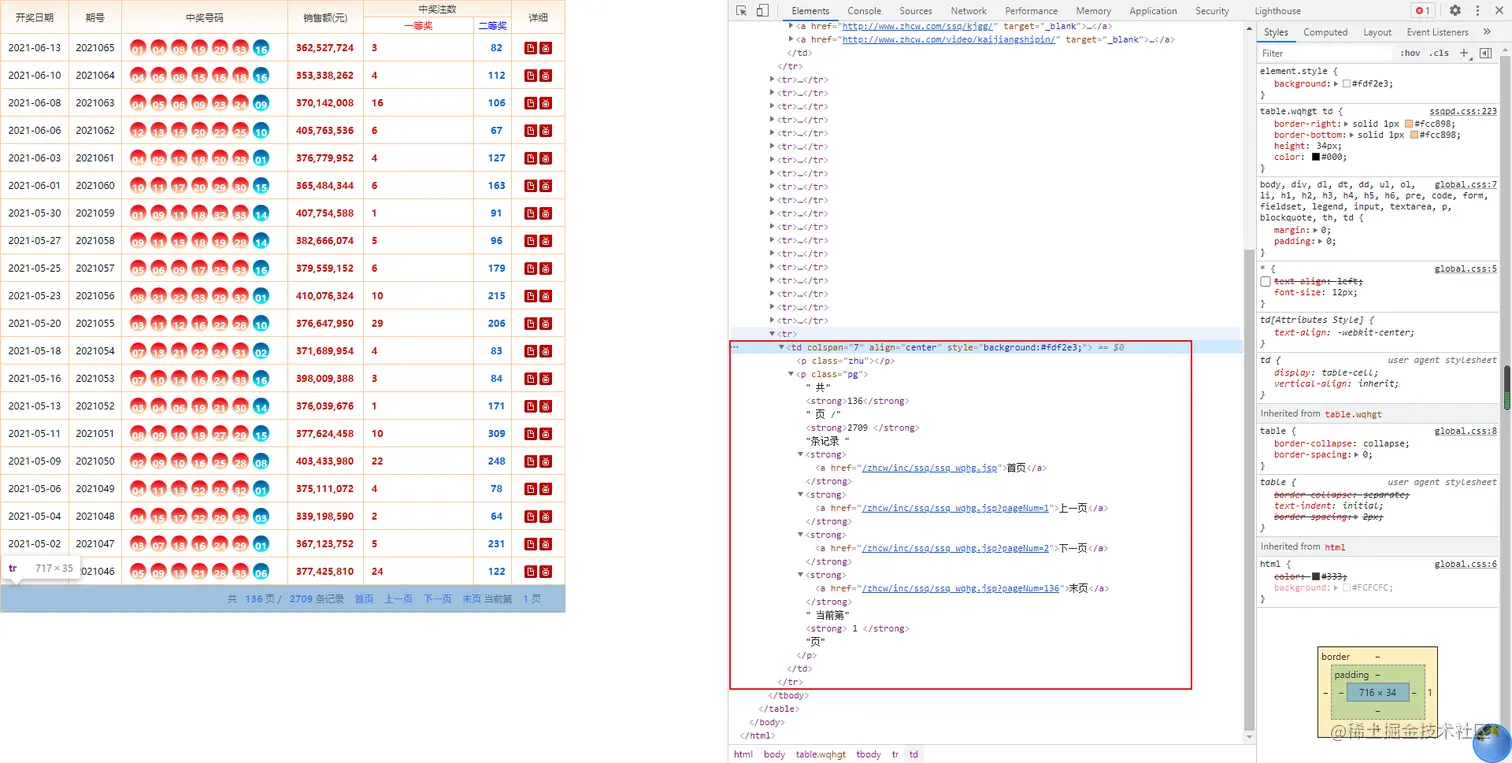The height and width of the screenshot is (763, 1512).
Task: Open detail document icon for 2021064
Action: [x=531, y=75]
